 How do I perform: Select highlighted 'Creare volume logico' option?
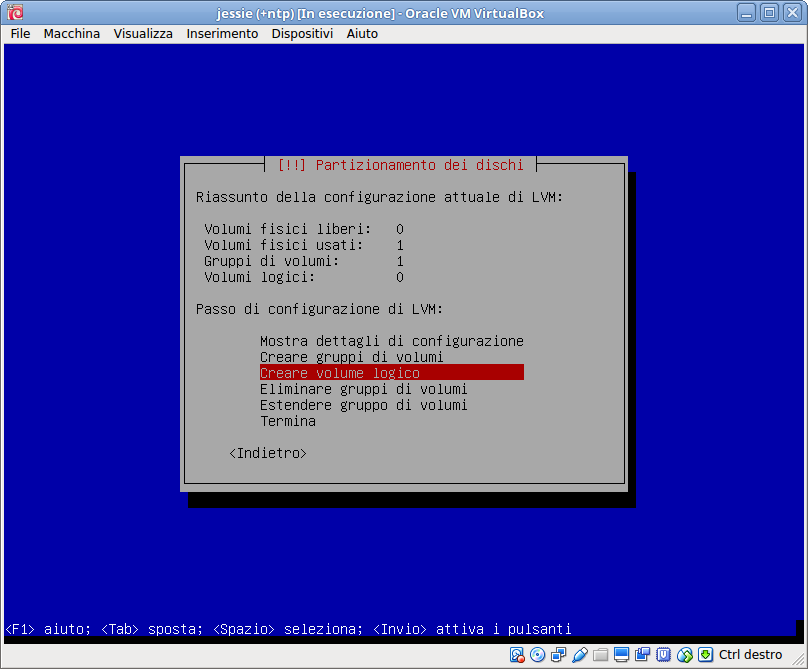tap(392, 373)
